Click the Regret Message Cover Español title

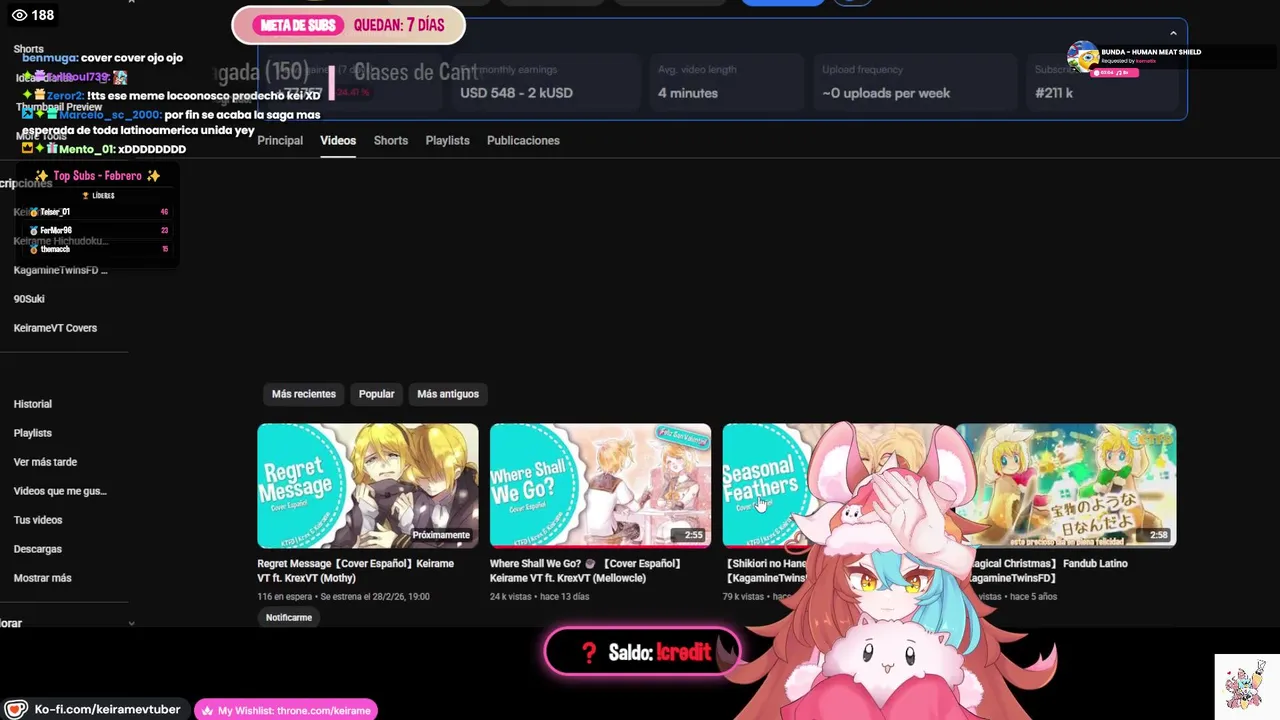(x=356, y=571)
